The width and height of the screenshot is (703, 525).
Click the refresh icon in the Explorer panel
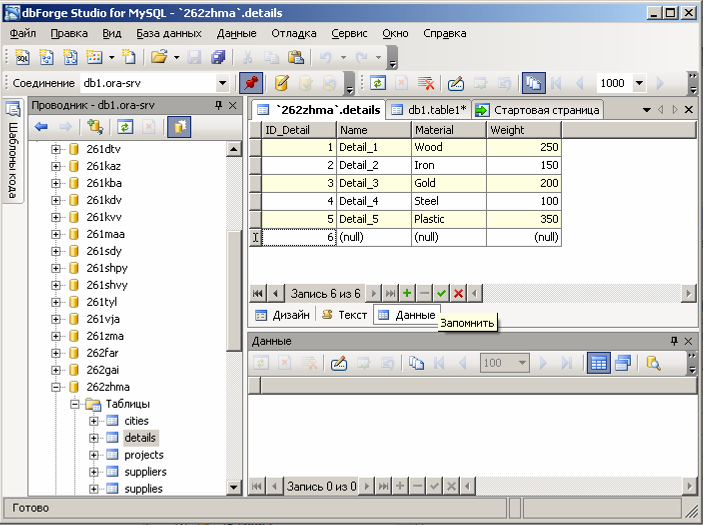point(125,127)
